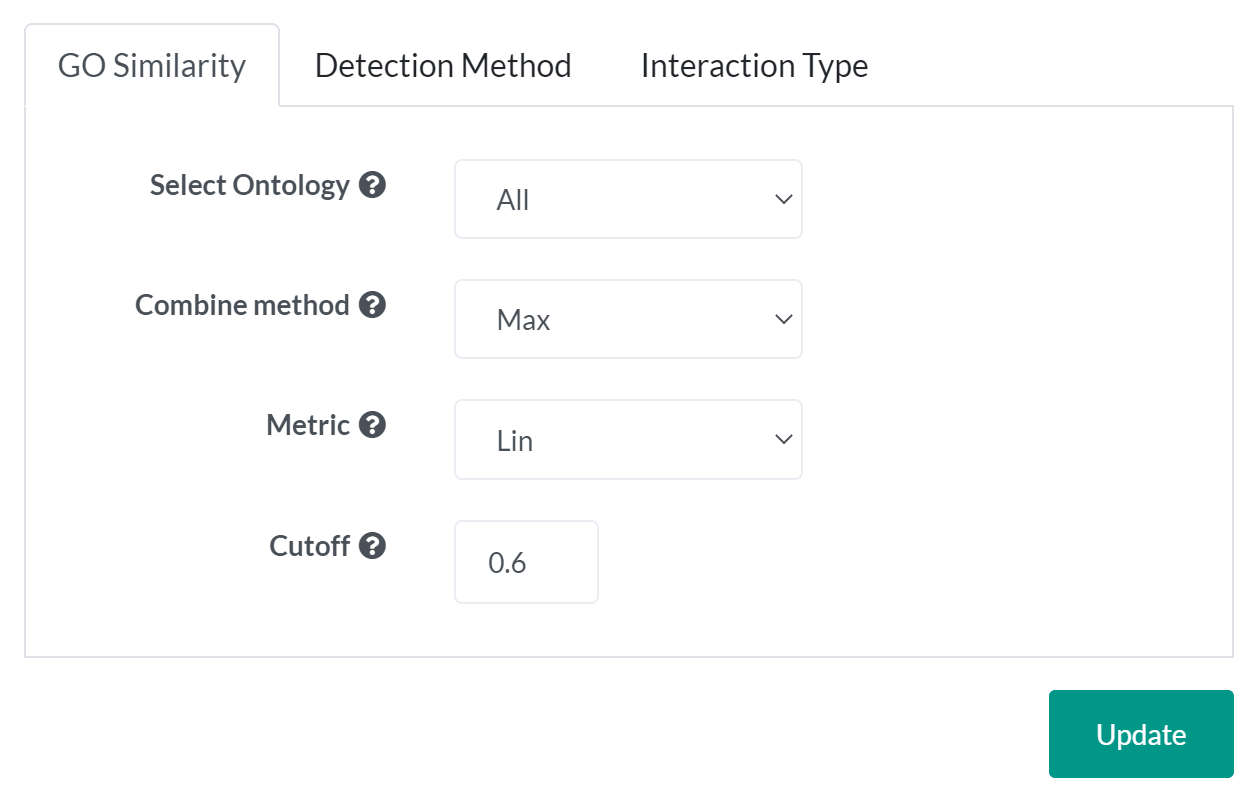Show help for the Metric option
Screen dimensions: 1253x804
[x=372, y=425]
